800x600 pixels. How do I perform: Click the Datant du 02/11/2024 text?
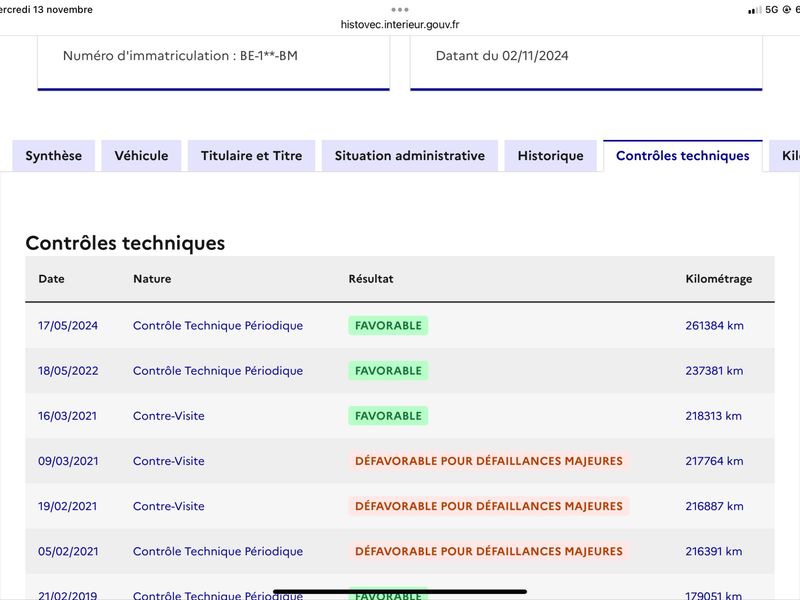(502, 56)
